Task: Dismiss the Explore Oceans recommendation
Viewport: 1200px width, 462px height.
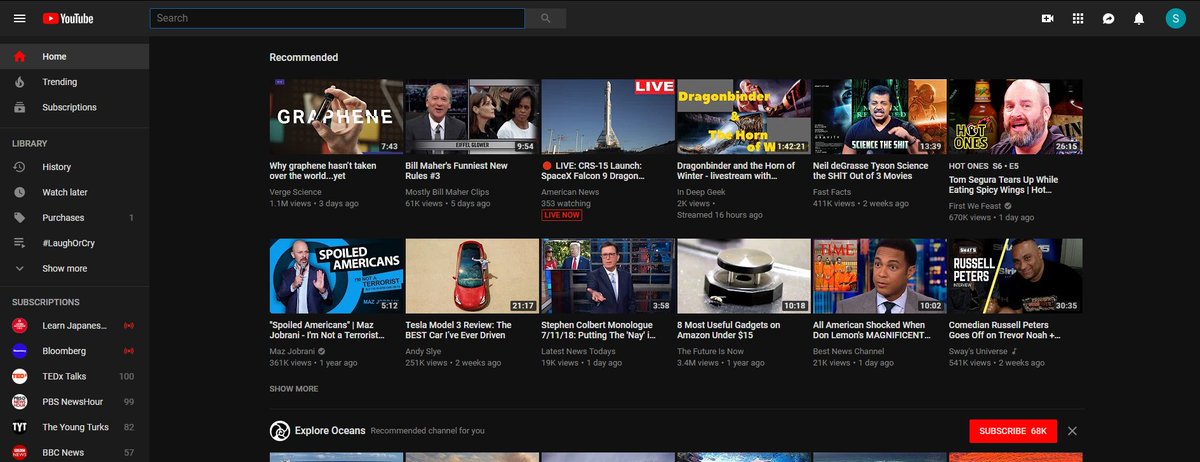Action: click(x=1072, y=431)
